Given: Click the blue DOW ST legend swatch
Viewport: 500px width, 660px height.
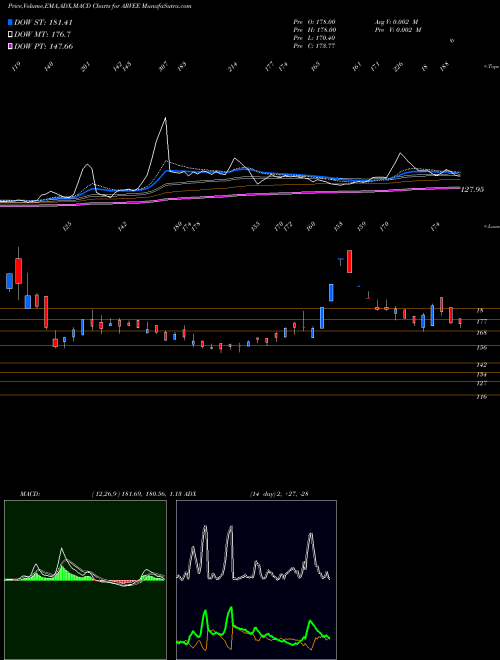Looking at the screenshot, I should pyautogui.click(x=10, y=22).
